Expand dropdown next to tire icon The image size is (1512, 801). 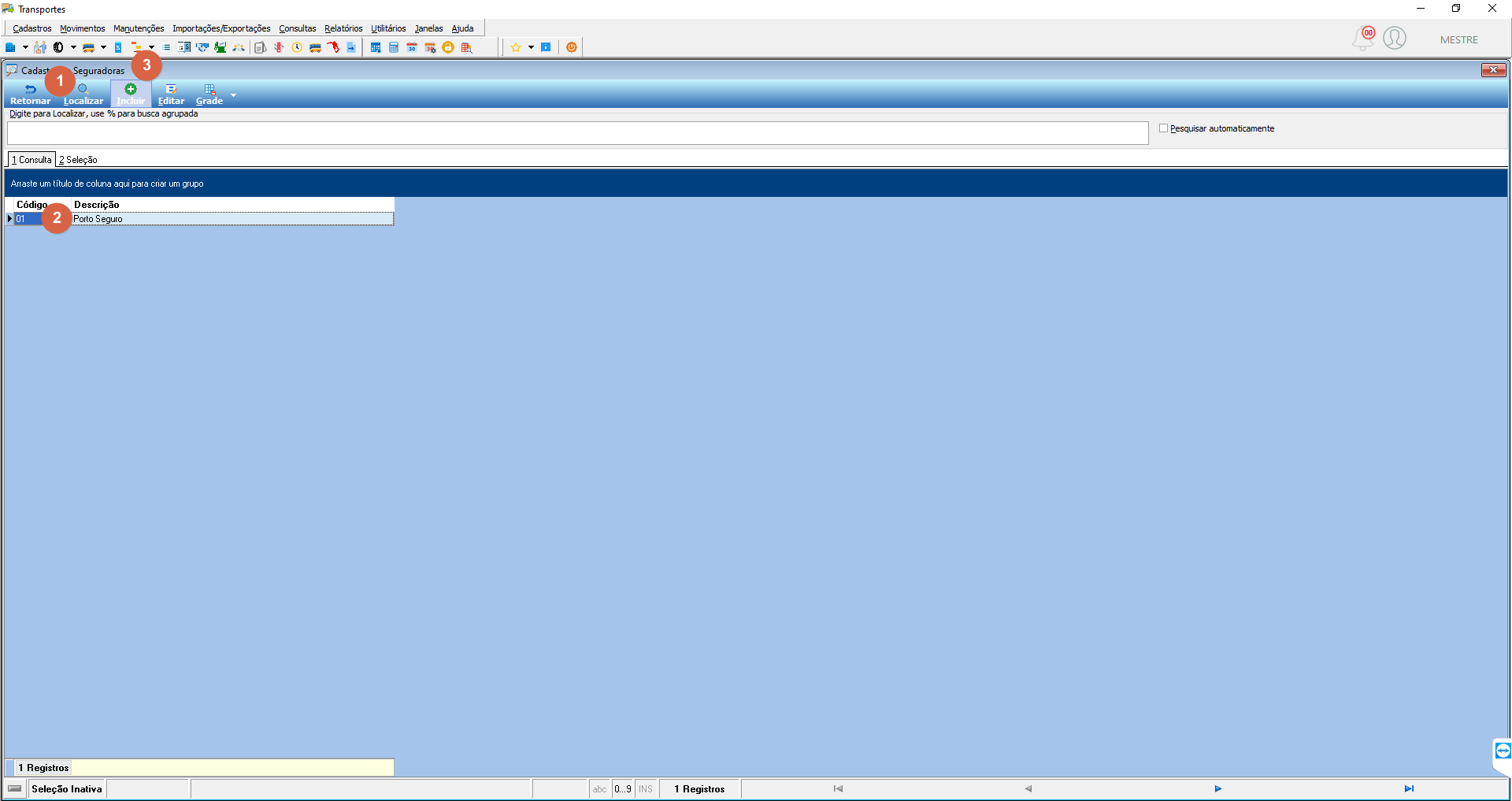[73, 47]
